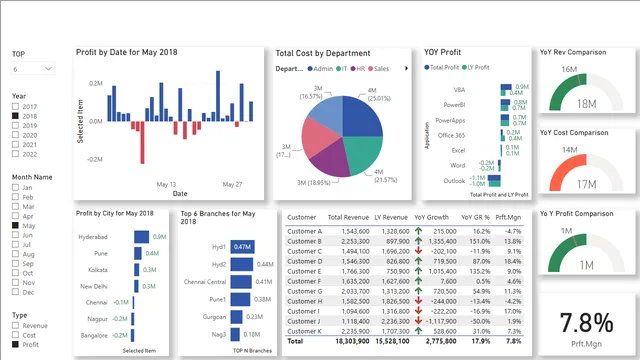Click the IT legend color dot
Viewport: 640px width, 360px height.
coord(338,69)
